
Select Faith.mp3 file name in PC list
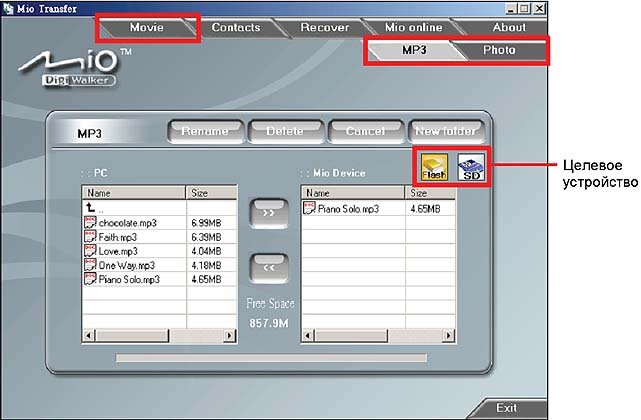[x=118, y=237]
